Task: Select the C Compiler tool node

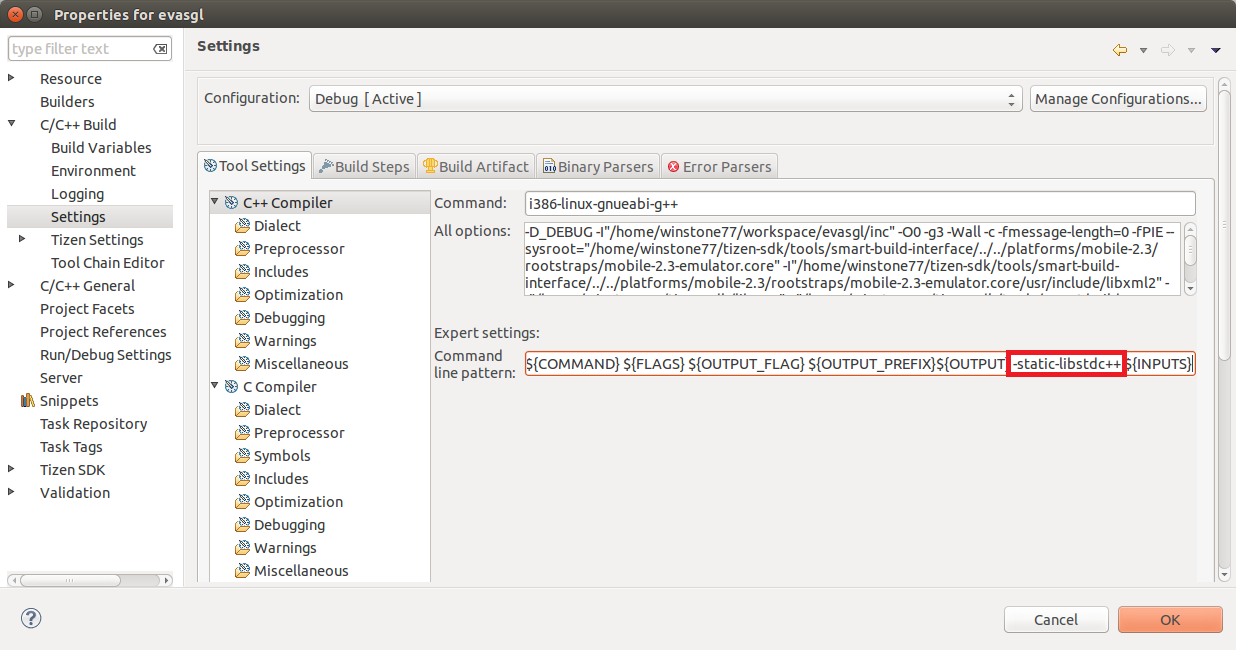Action: [x=279, y=387]
